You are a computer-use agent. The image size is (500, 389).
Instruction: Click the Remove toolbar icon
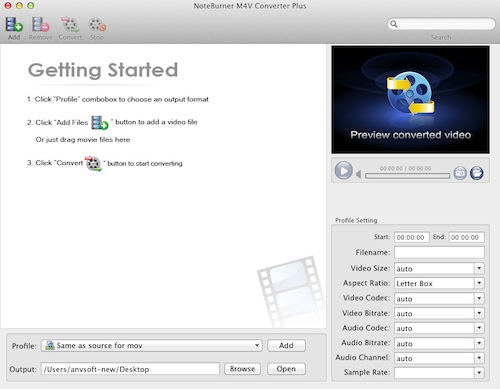[x=40, y=25]
